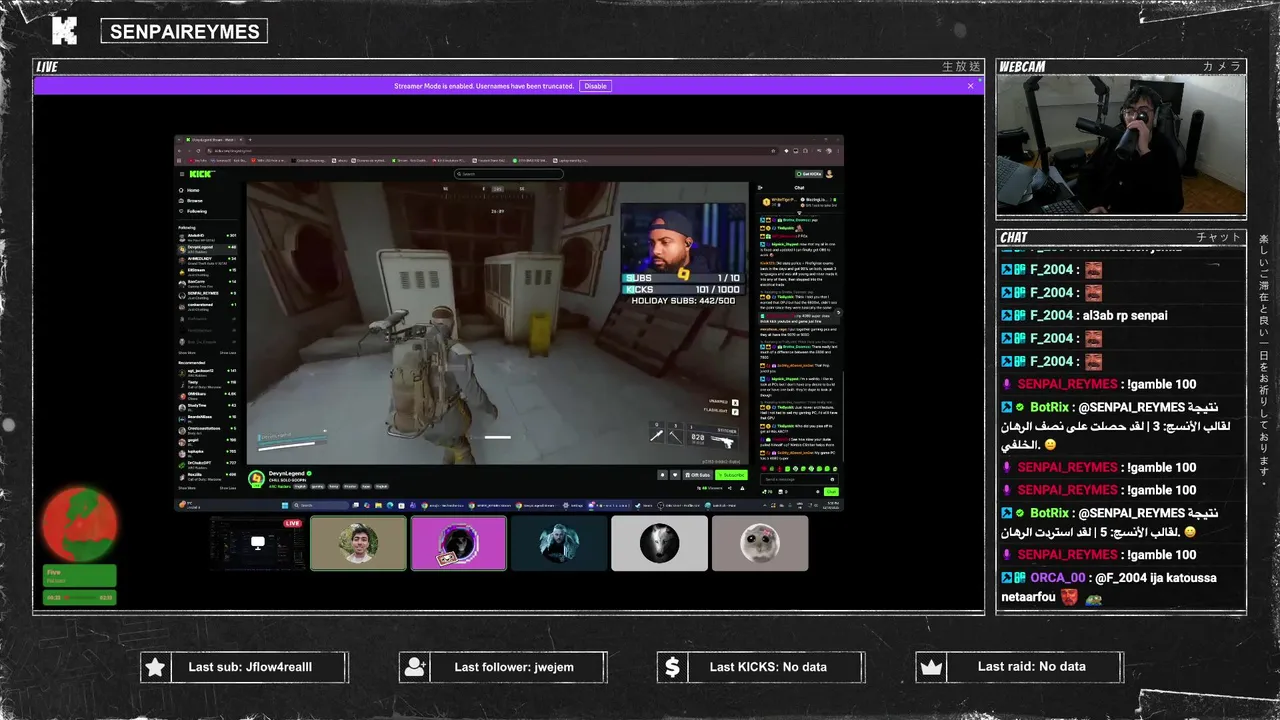Click the Last sub: Jflow4realll label
The height and width of the screenshot is (720, 1280).
coord(250,667)
